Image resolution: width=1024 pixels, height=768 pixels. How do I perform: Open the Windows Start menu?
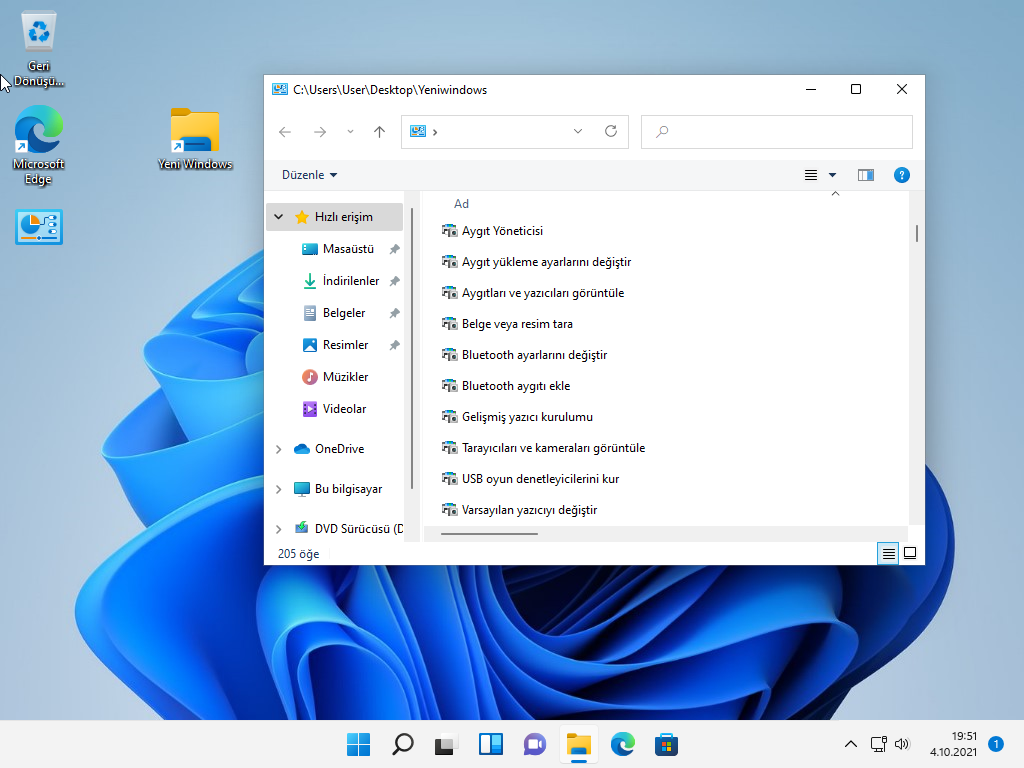click(x=358, y=744)
